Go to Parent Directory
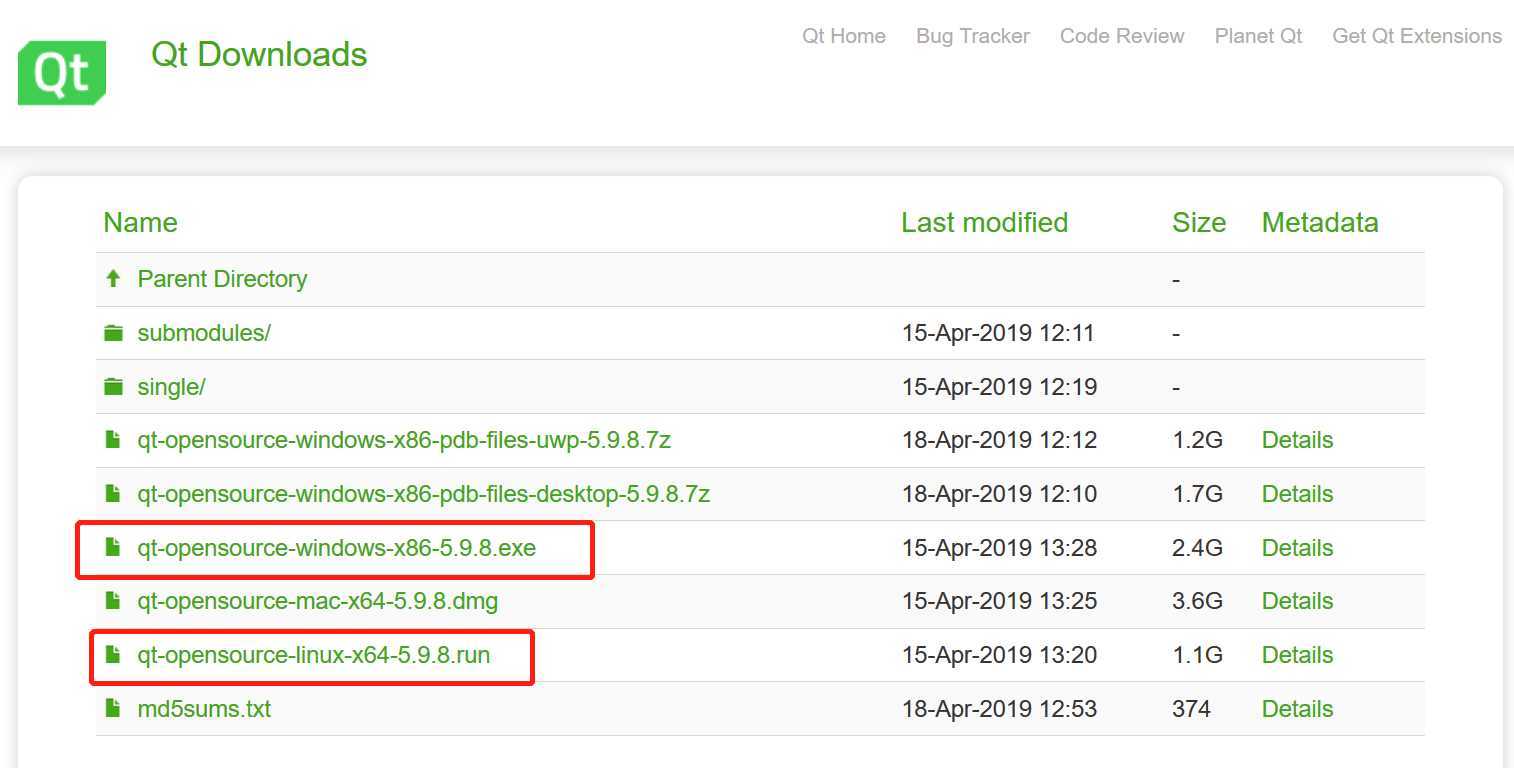This screenshot has height=768, width=1514. tap(222, 279)
